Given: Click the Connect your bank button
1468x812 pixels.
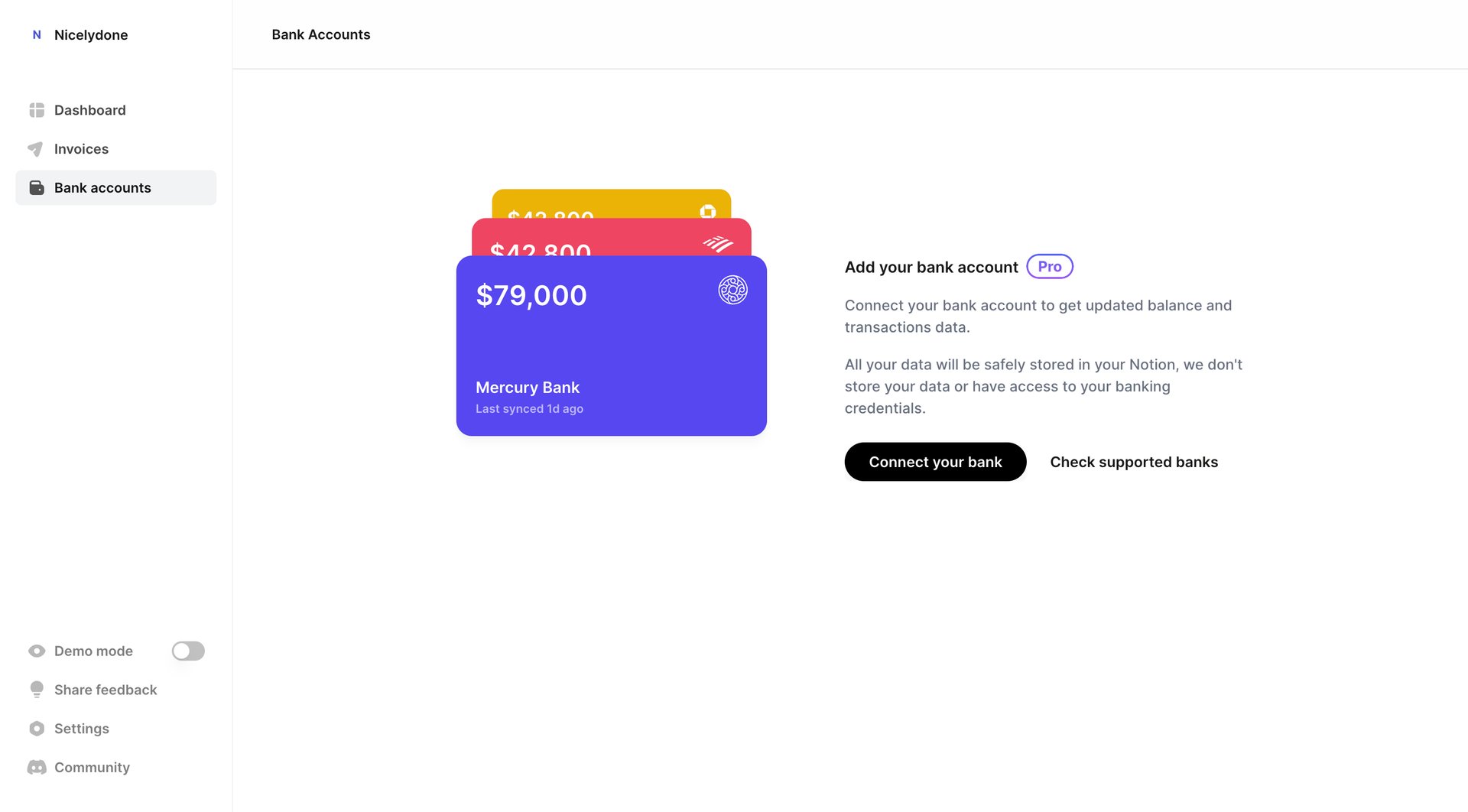Looking at the screenshot, I should (934, 462).
